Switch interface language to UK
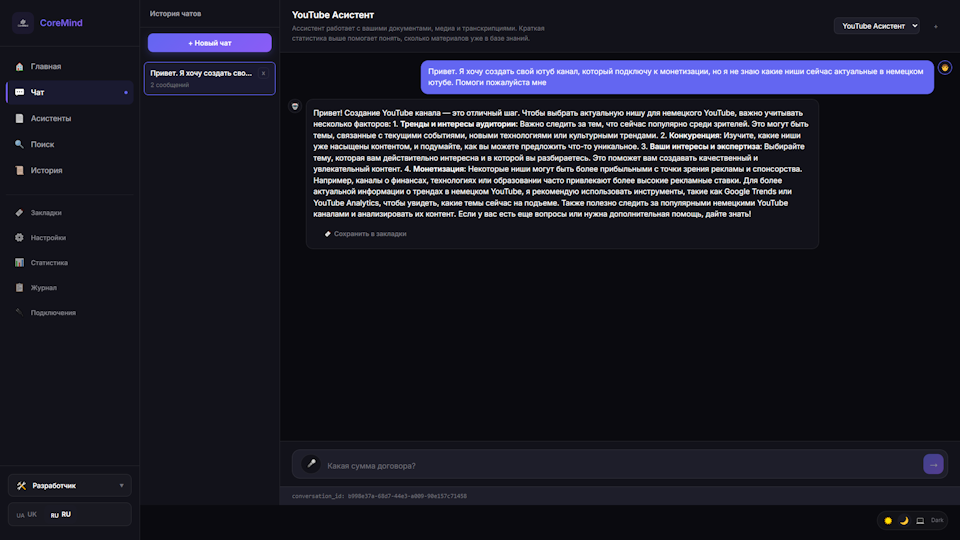 coord(26,515)
